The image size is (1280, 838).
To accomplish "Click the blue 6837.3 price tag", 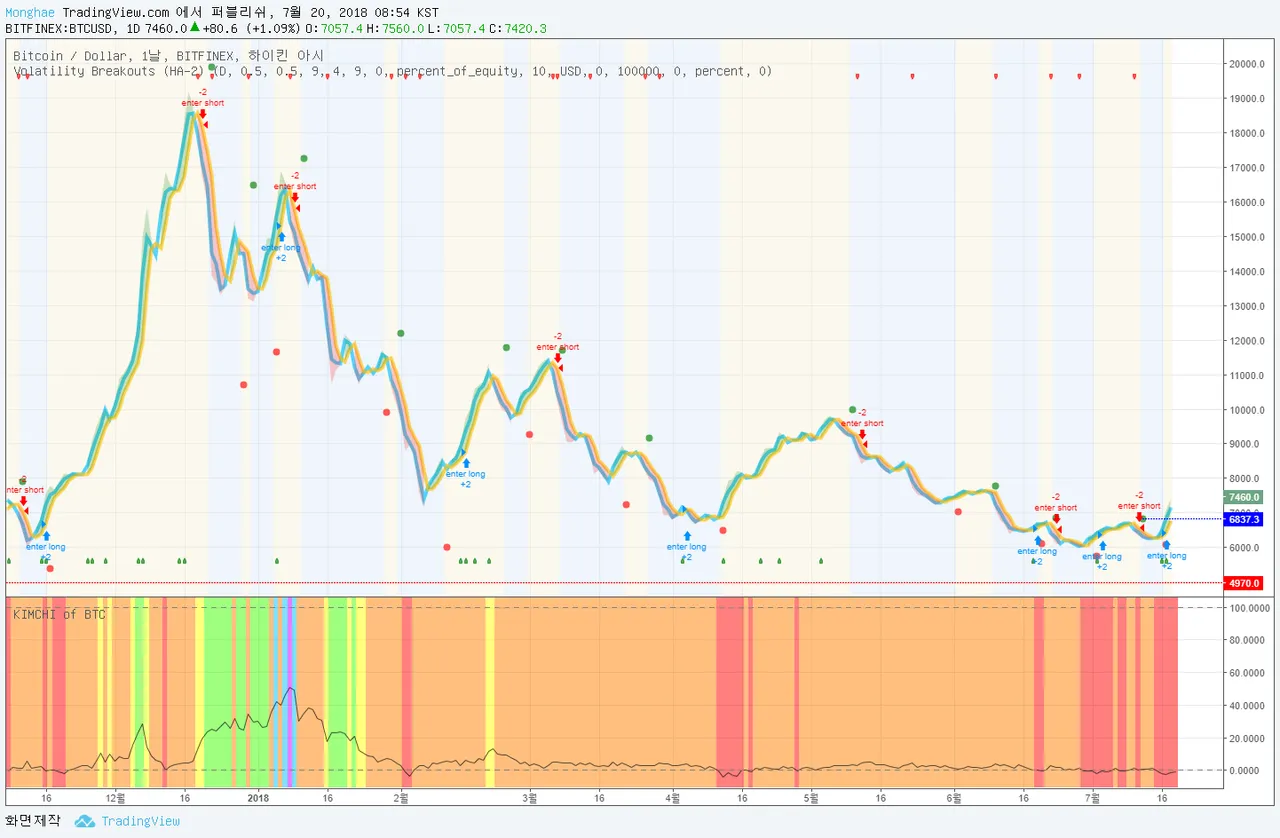I will [x=1243, y=519].
